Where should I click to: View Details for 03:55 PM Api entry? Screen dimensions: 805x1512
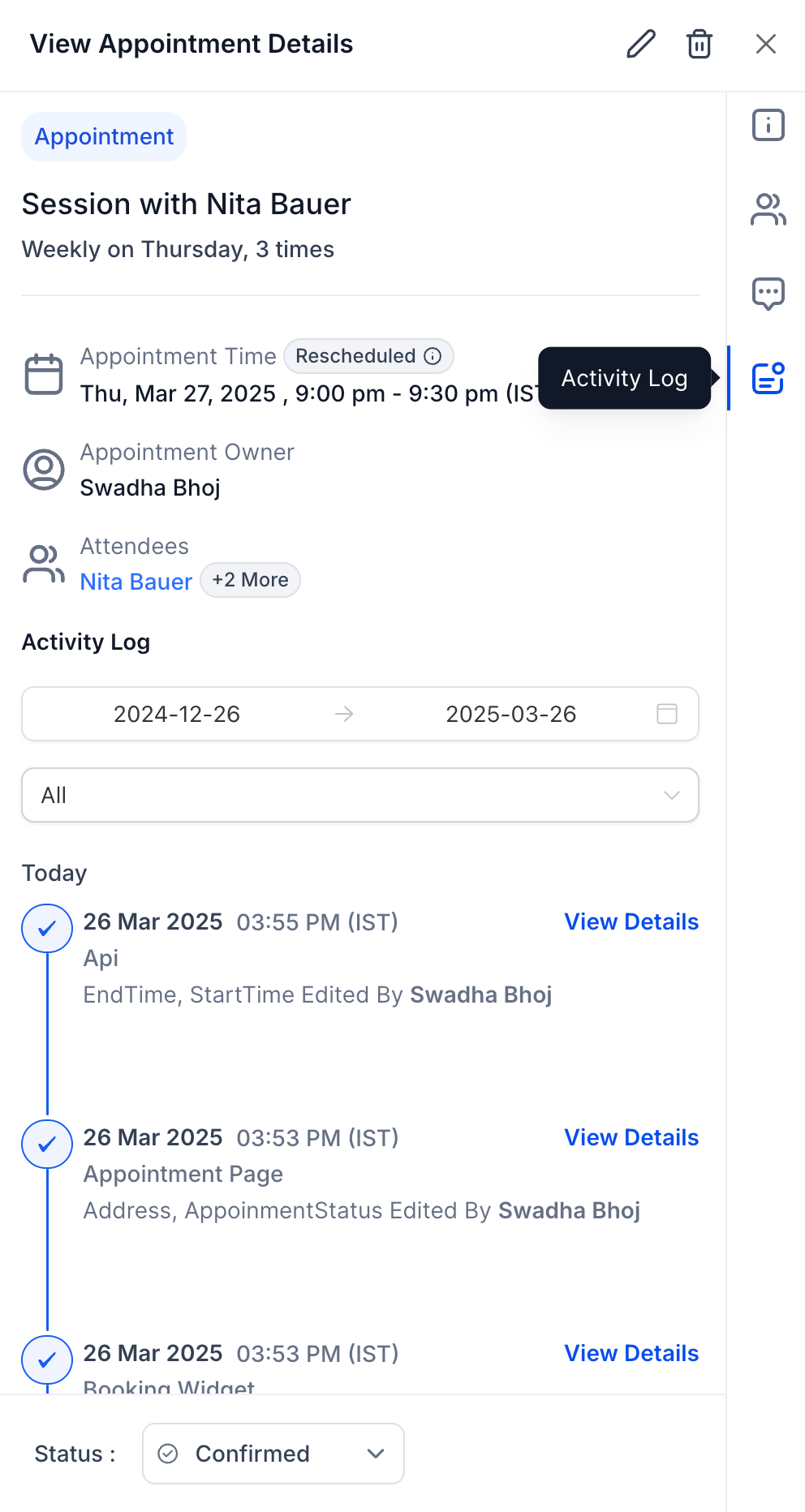[x=631, y=922]
